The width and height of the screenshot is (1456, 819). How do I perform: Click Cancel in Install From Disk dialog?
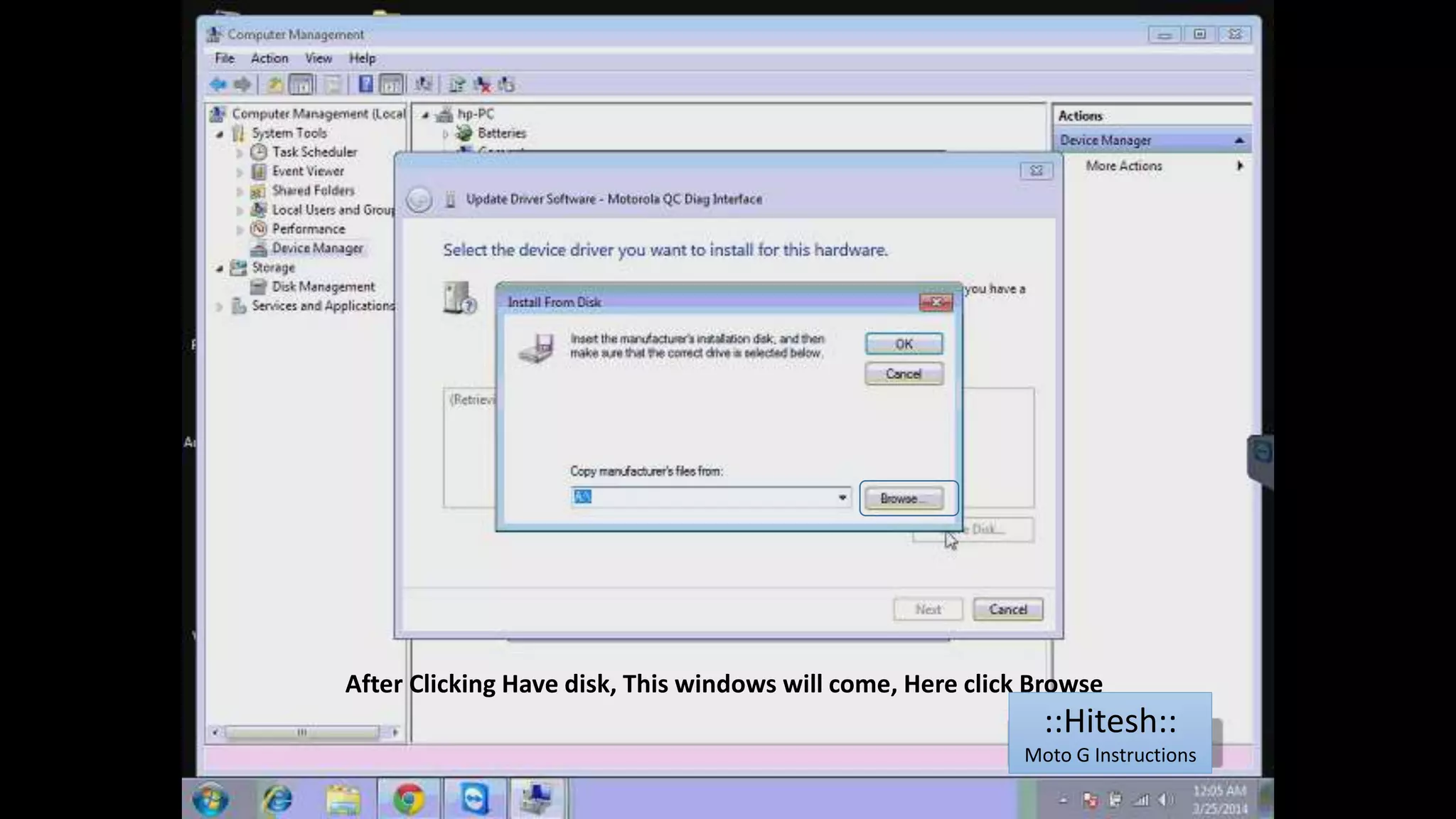pos(904,374)
